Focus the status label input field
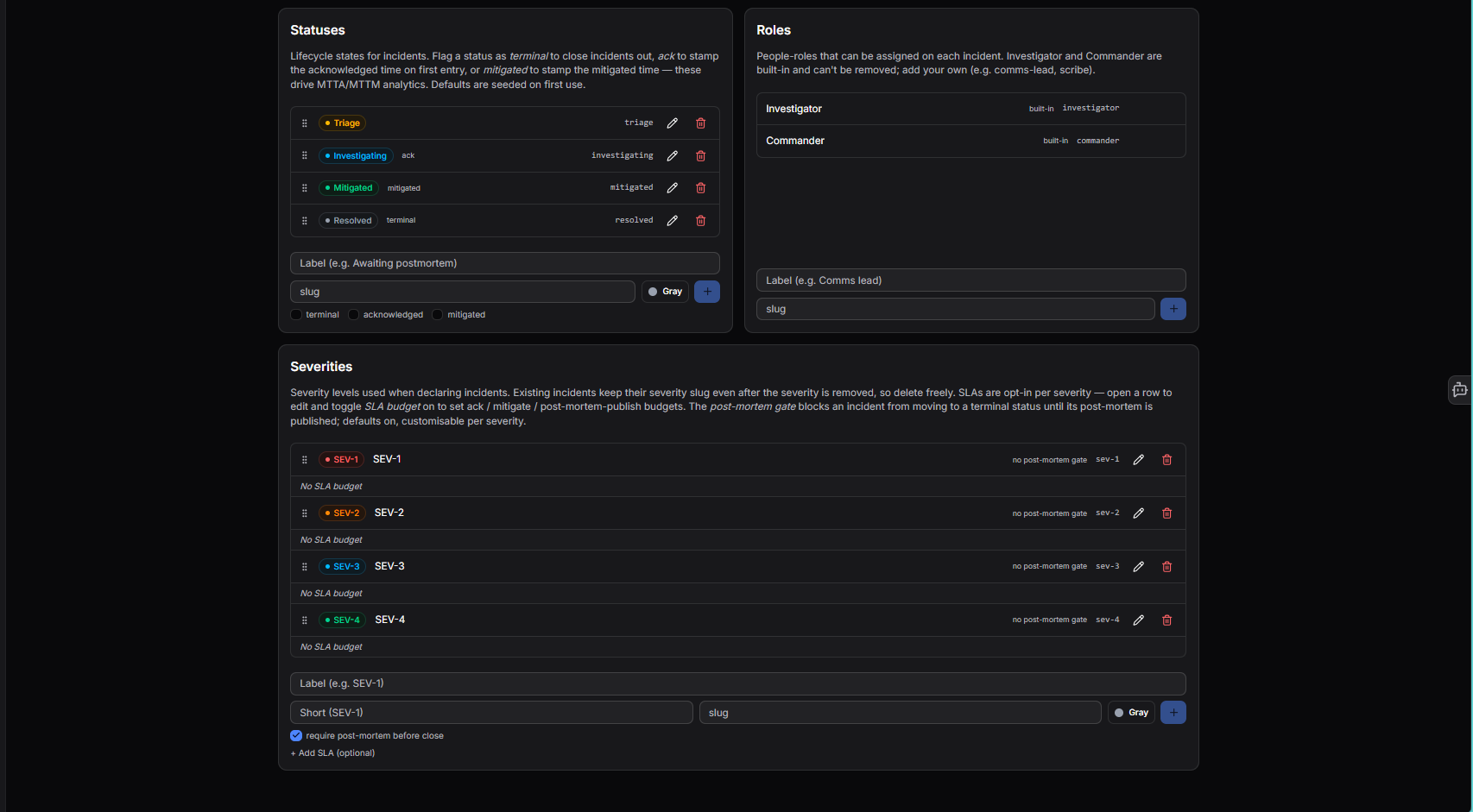 click(505, 263)
